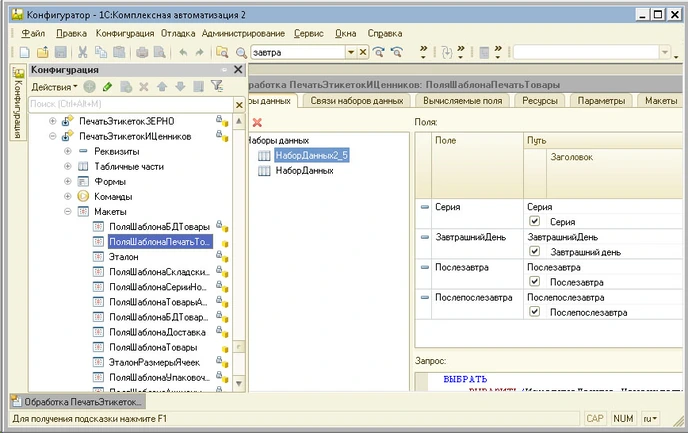Click the Обработка ПечатьЭтикеток window taskbar button

[x=78, y=401]
